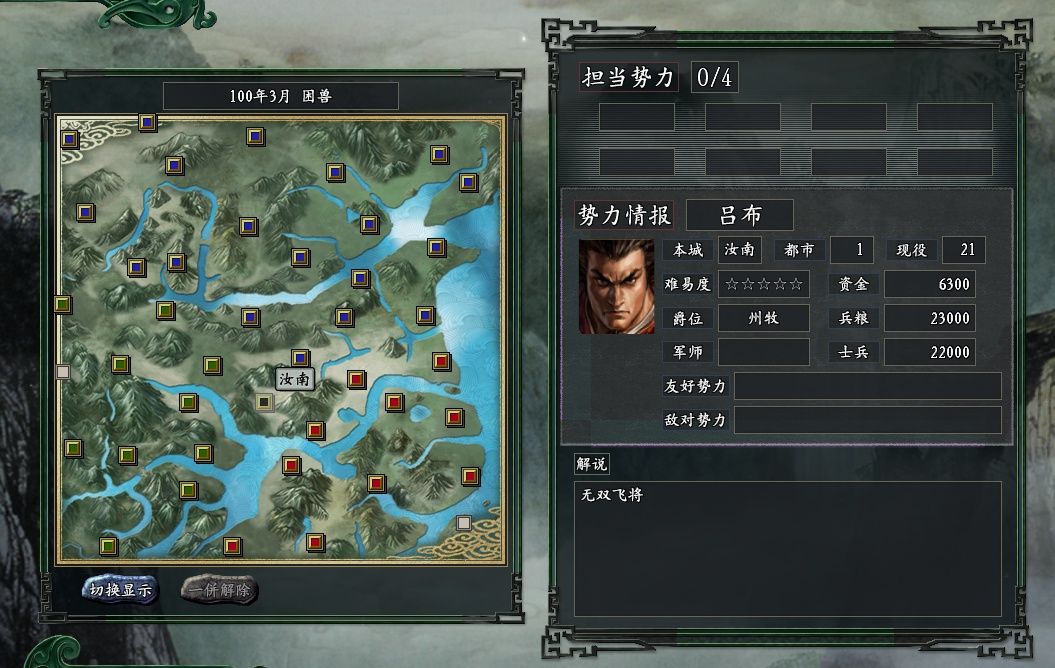Click the 难易度 star rating
The image size is (1055, 668).
[764, 284]
